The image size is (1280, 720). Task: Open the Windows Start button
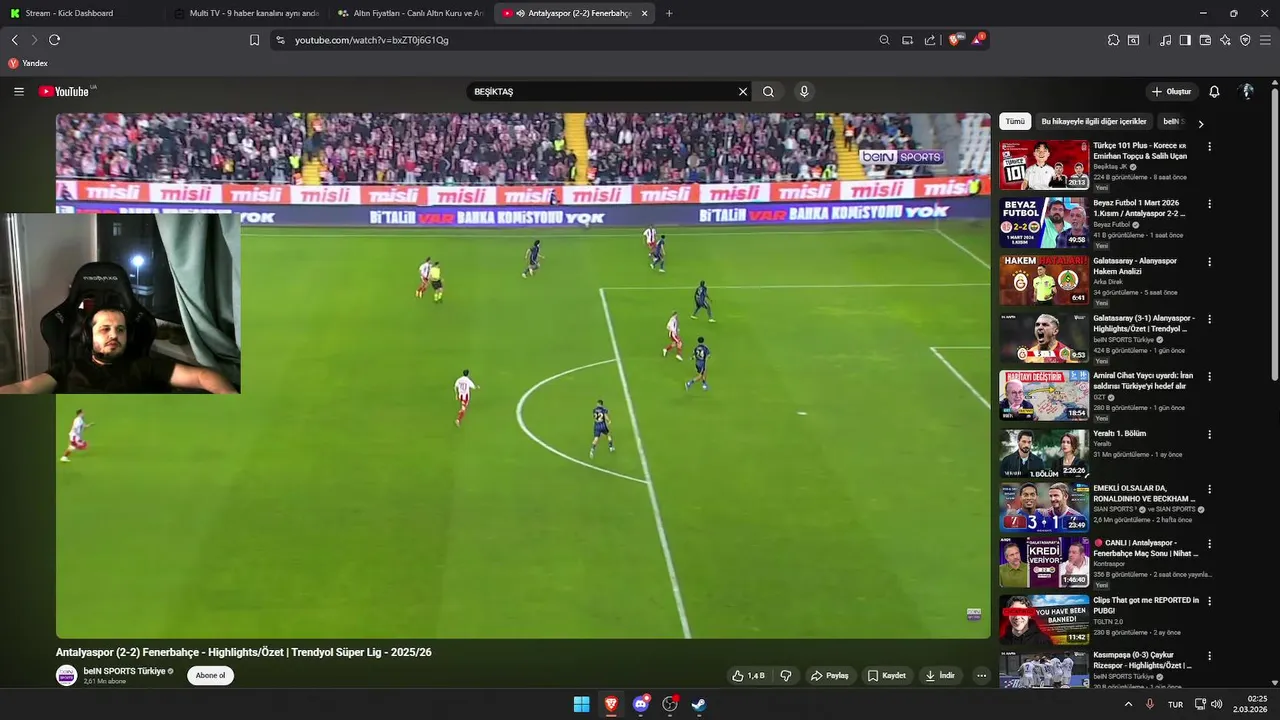pos(581,704)
